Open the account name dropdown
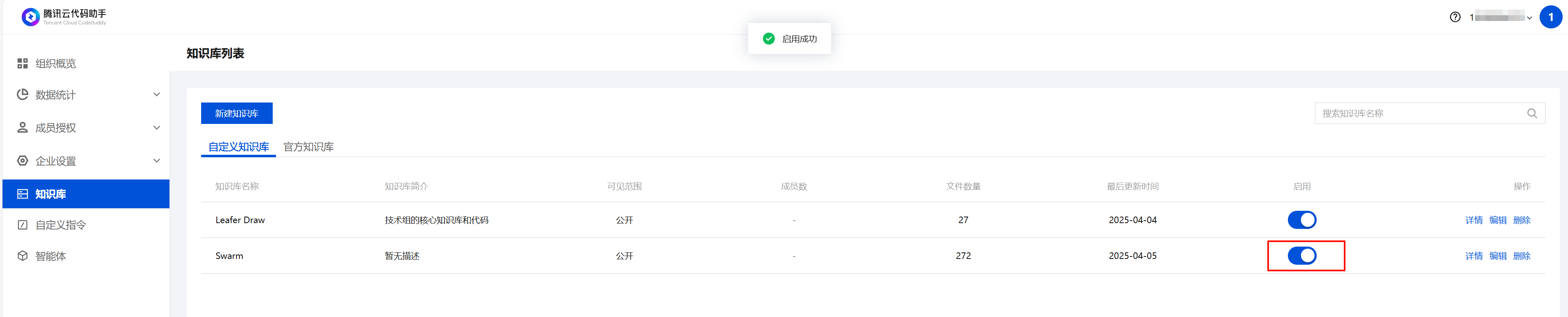The image size is (1568, 317). coord(1500,17)
